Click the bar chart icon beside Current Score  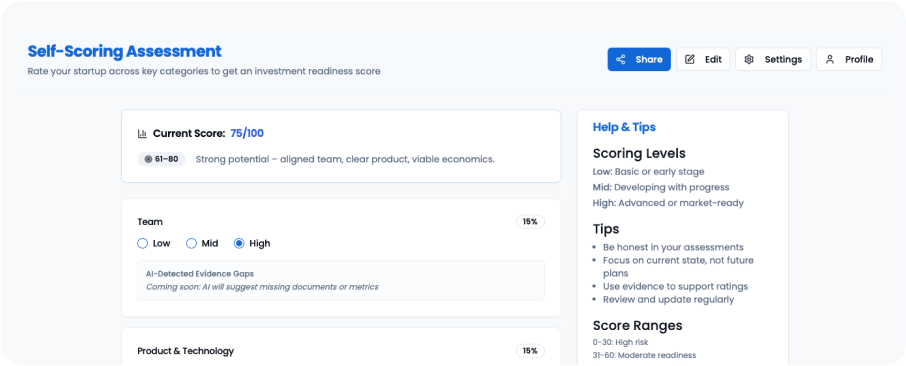142,134
